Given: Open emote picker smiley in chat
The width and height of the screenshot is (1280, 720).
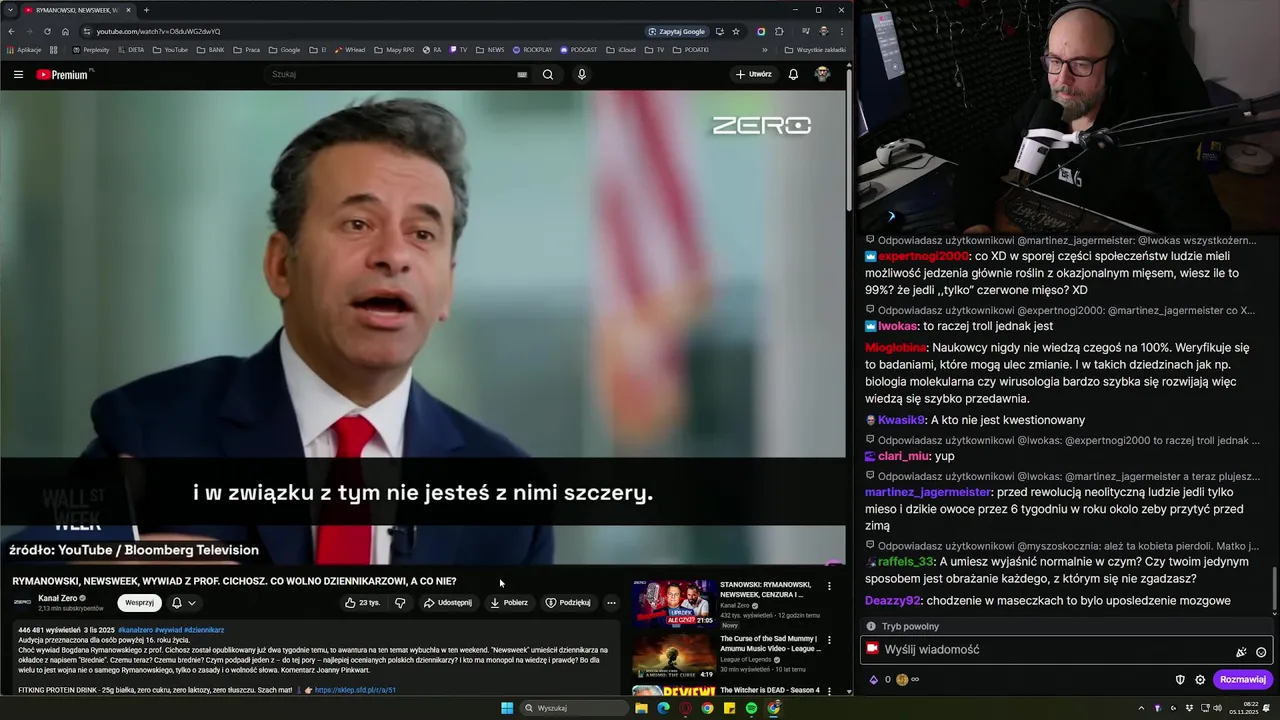Looking at the screenshot, I should [1261, 652].
